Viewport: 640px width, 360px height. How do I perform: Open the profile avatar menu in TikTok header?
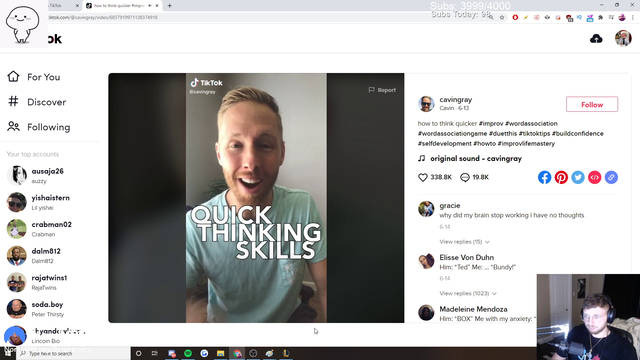point(623,38)
